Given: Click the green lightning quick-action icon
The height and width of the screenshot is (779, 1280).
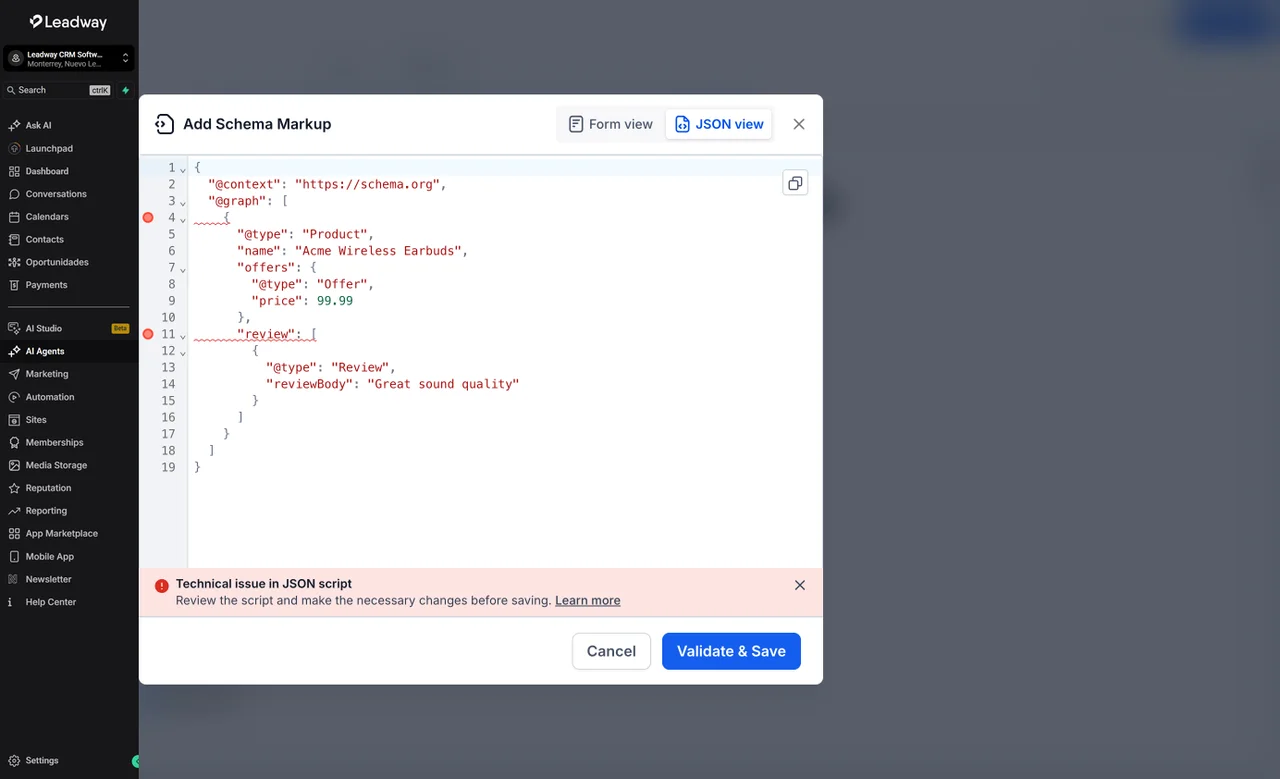Looking at the screenshot, I should 125,90.
